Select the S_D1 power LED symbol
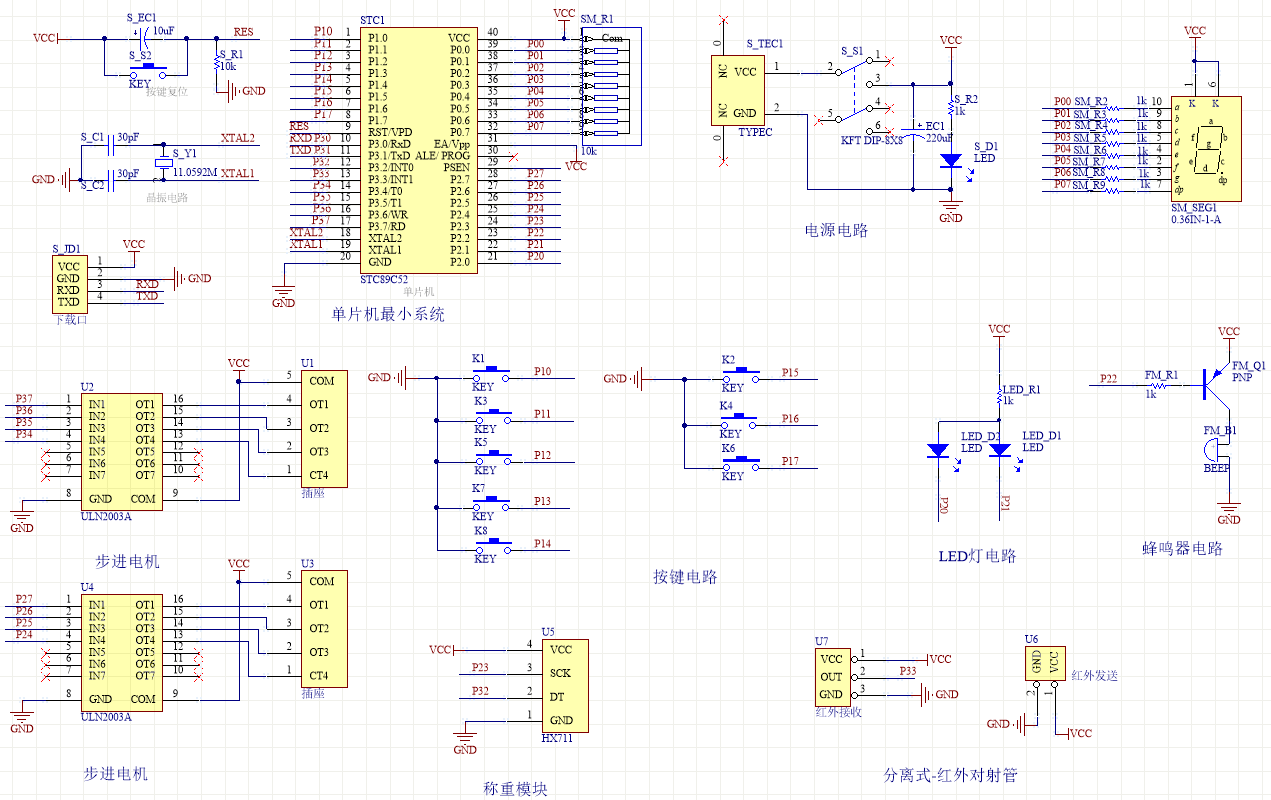The height and width of the screenshot is (800, 1271). (x=950, y=159)
